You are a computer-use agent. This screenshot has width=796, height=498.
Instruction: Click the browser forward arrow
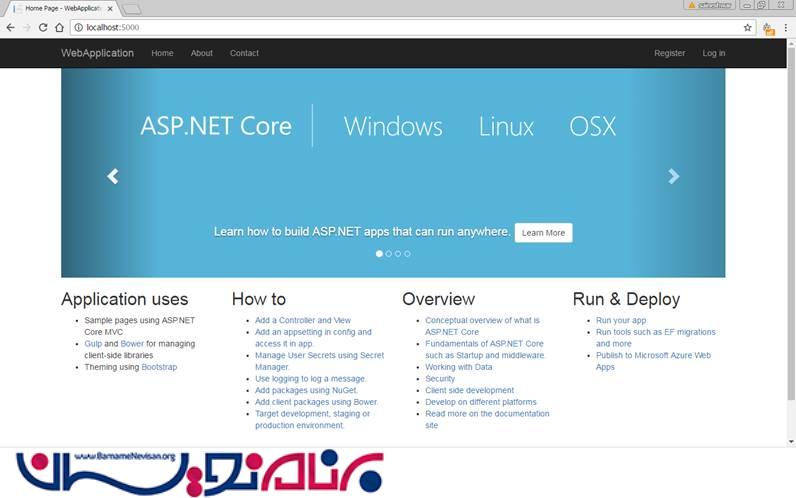click(x=27, y=27)
